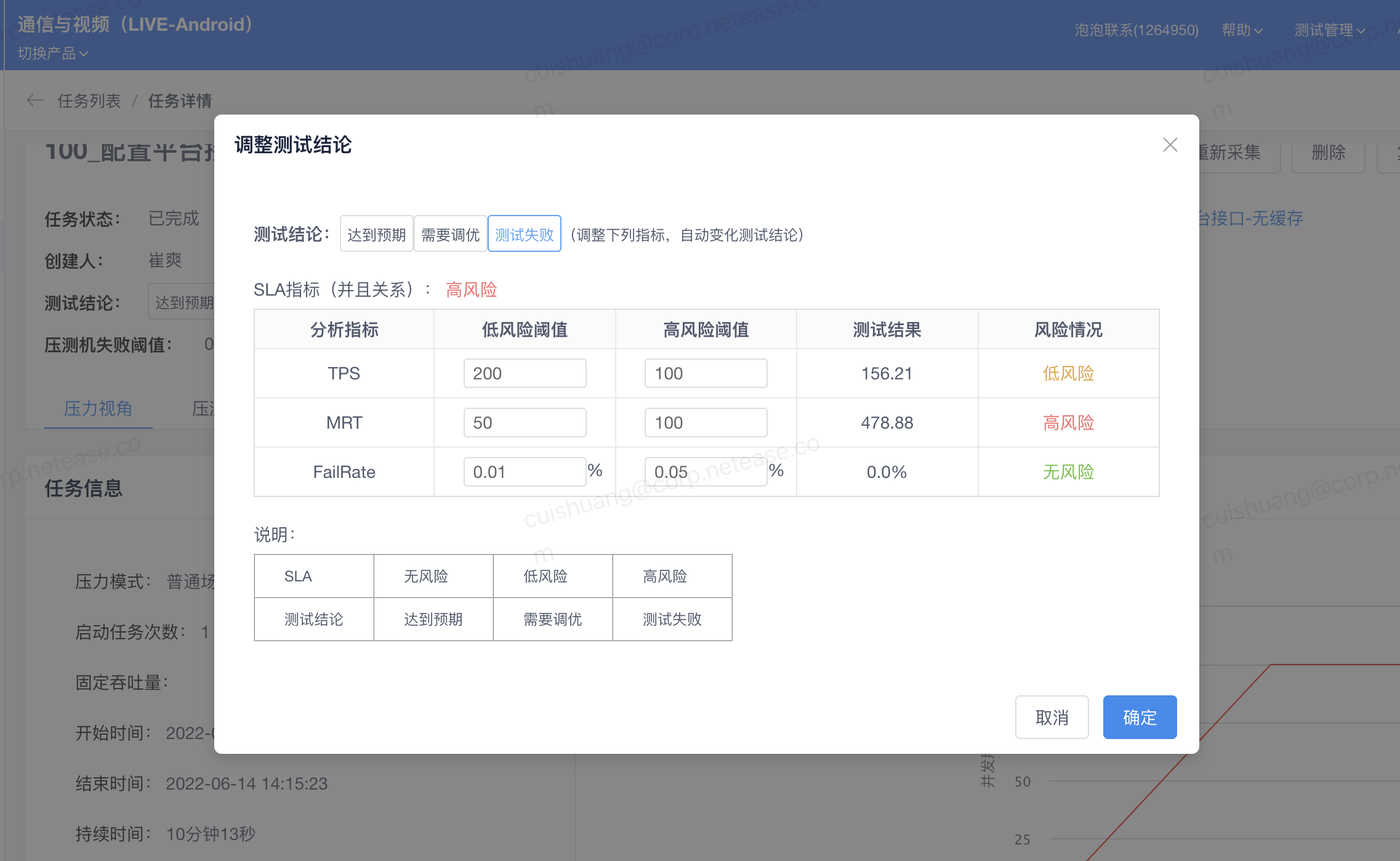Click MRT high-risk threshold input
The width and height of the screenshot is (1400, 861).
click(706, 422)
